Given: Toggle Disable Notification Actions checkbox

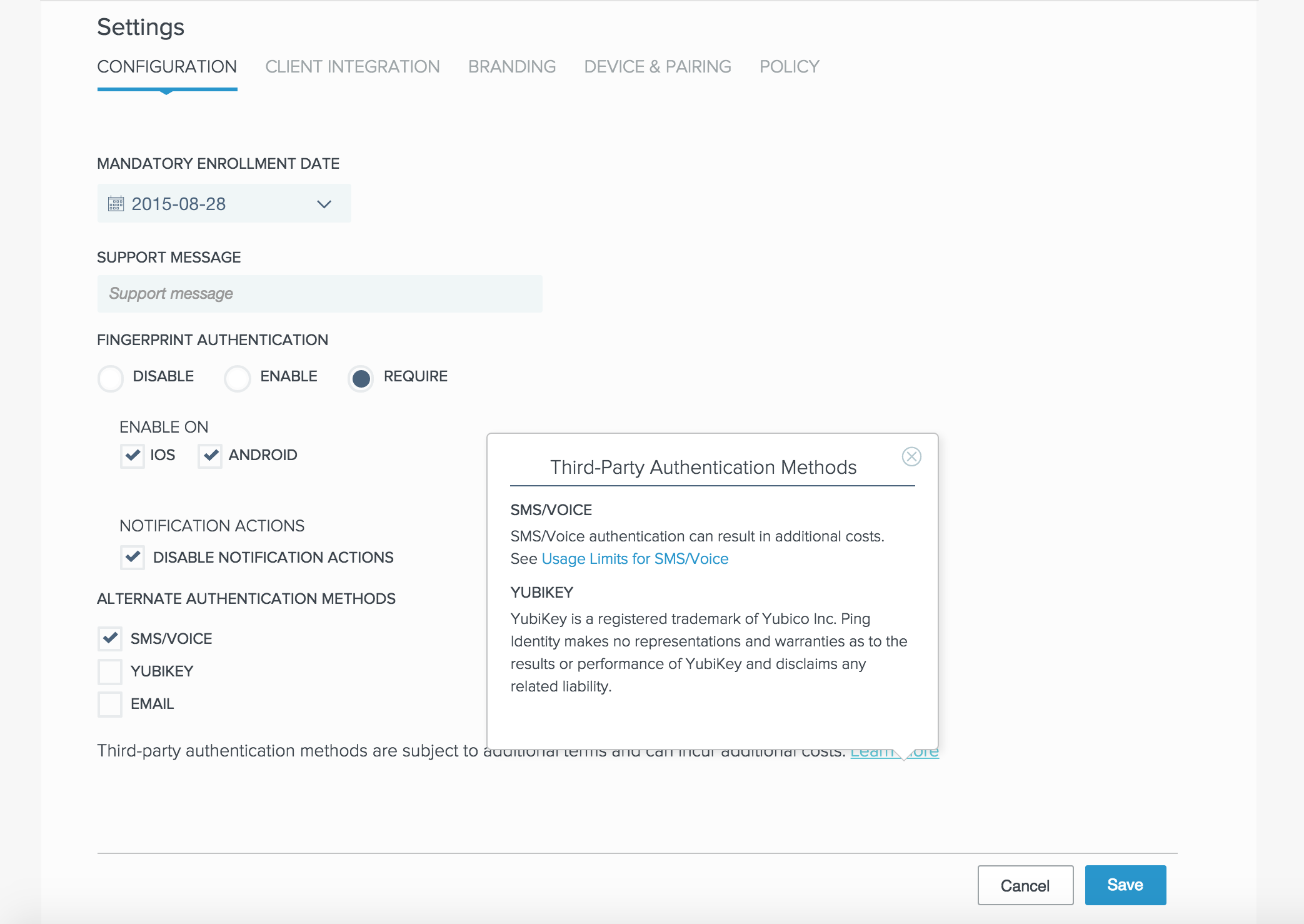Looking at the screenshot, I should pyautogui.click(x=133, y=557).
